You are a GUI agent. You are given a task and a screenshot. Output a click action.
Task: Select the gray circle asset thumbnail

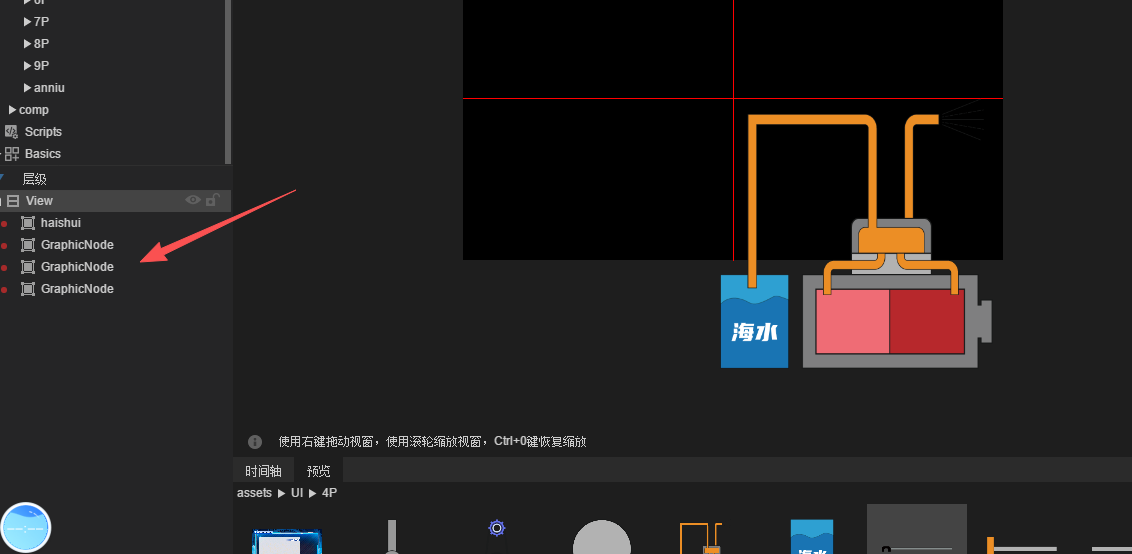pyautogui.click(x=601, y=538)
